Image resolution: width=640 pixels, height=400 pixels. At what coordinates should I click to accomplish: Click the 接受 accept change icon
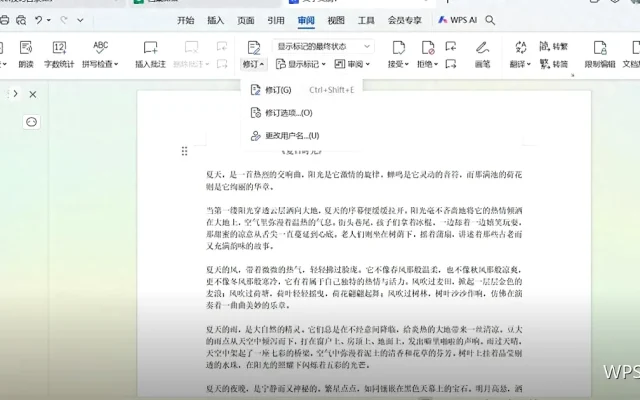click(398, 47)
